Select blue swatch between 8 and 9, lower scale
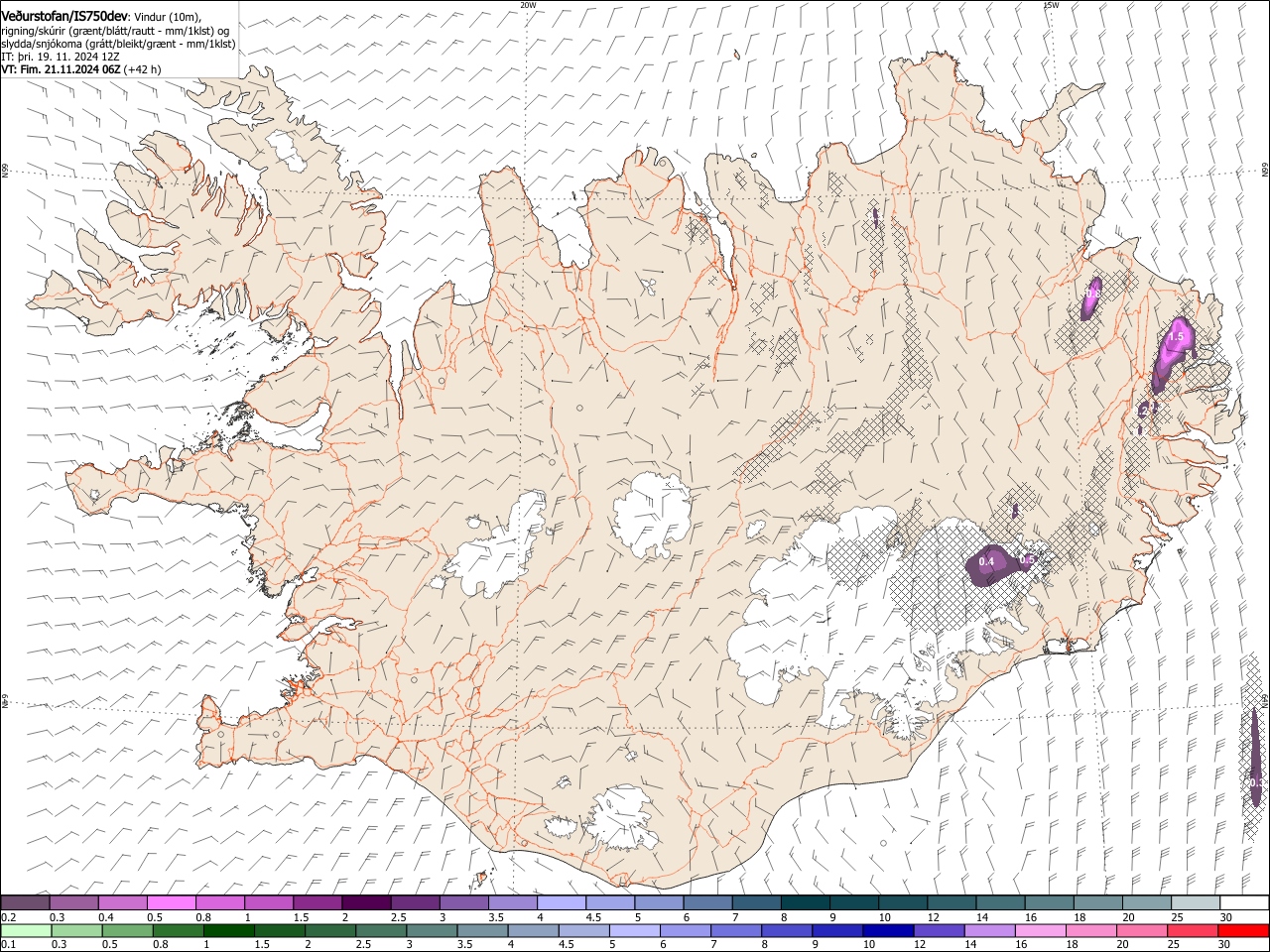 click(x=787, y=931)
